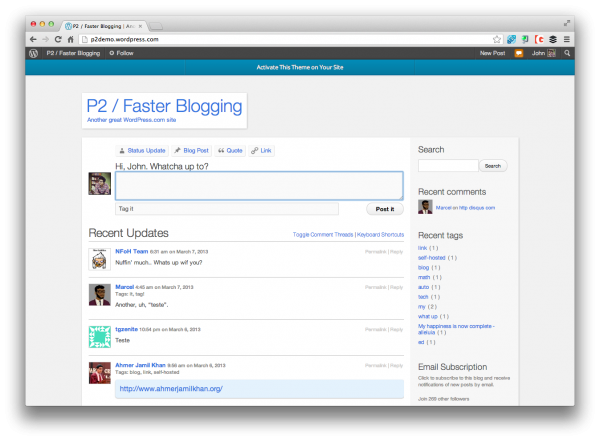Click Follow in the admin bar

point(121,53)
